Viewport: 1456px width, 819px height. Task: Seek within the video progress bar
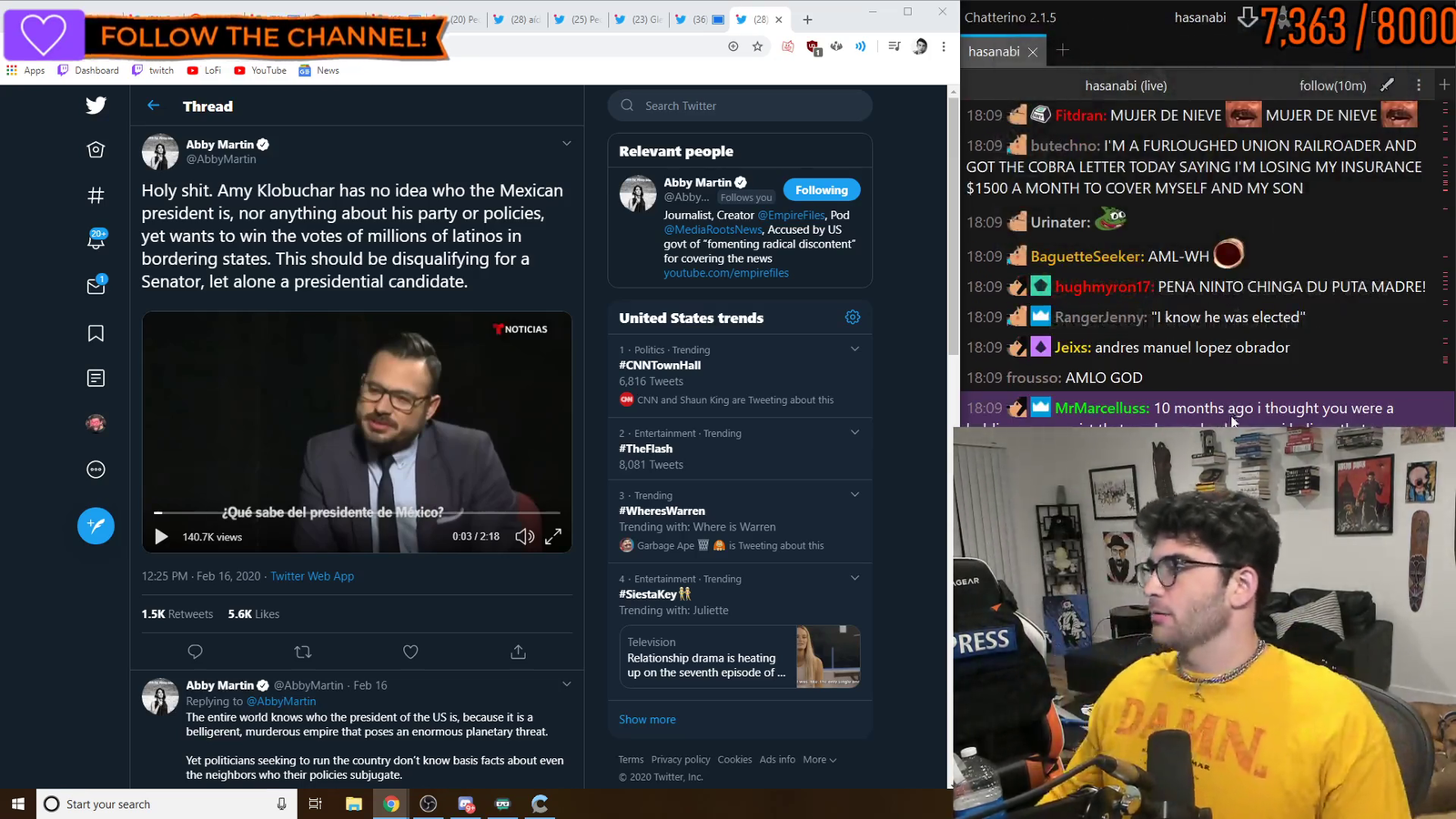pos(357,513)
